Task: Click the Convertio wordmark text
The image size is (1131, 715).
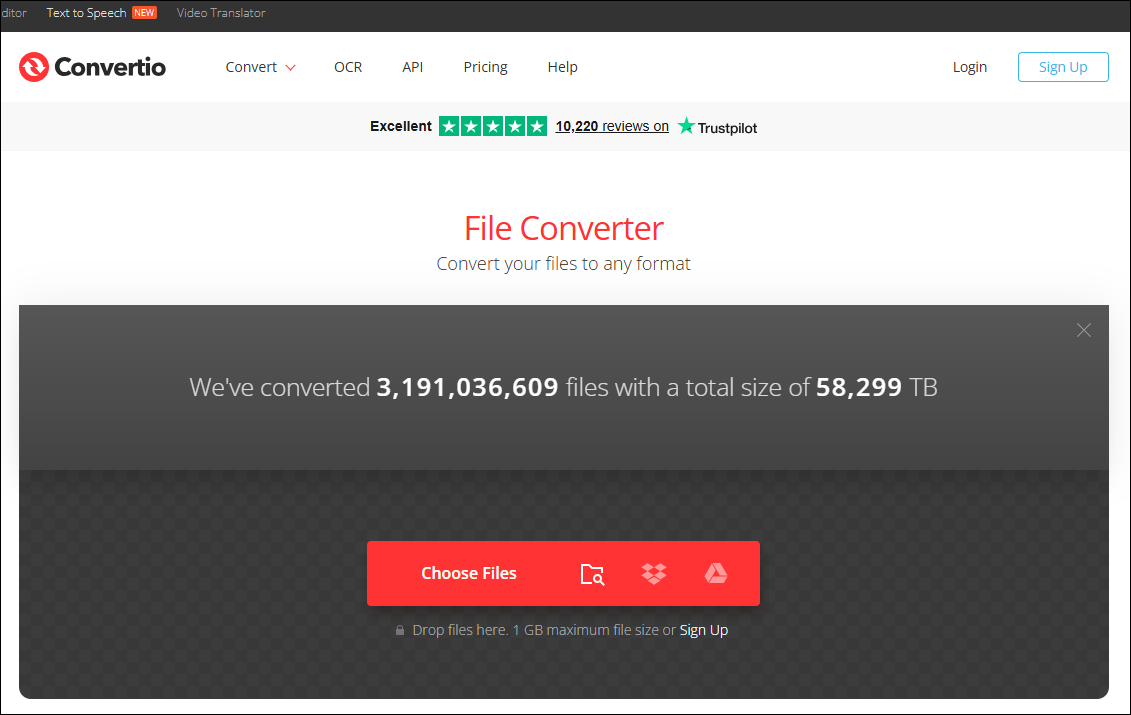Action: [110, 67]
